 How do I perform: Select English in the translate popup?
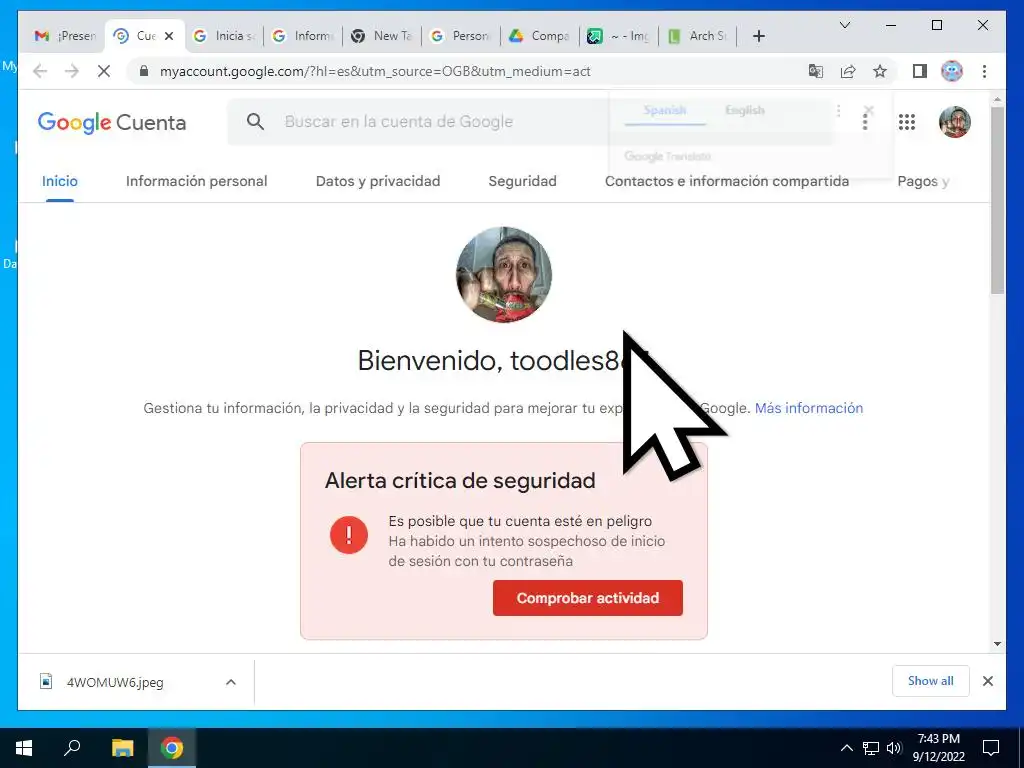pyautogui.click(x=744, y=110)
